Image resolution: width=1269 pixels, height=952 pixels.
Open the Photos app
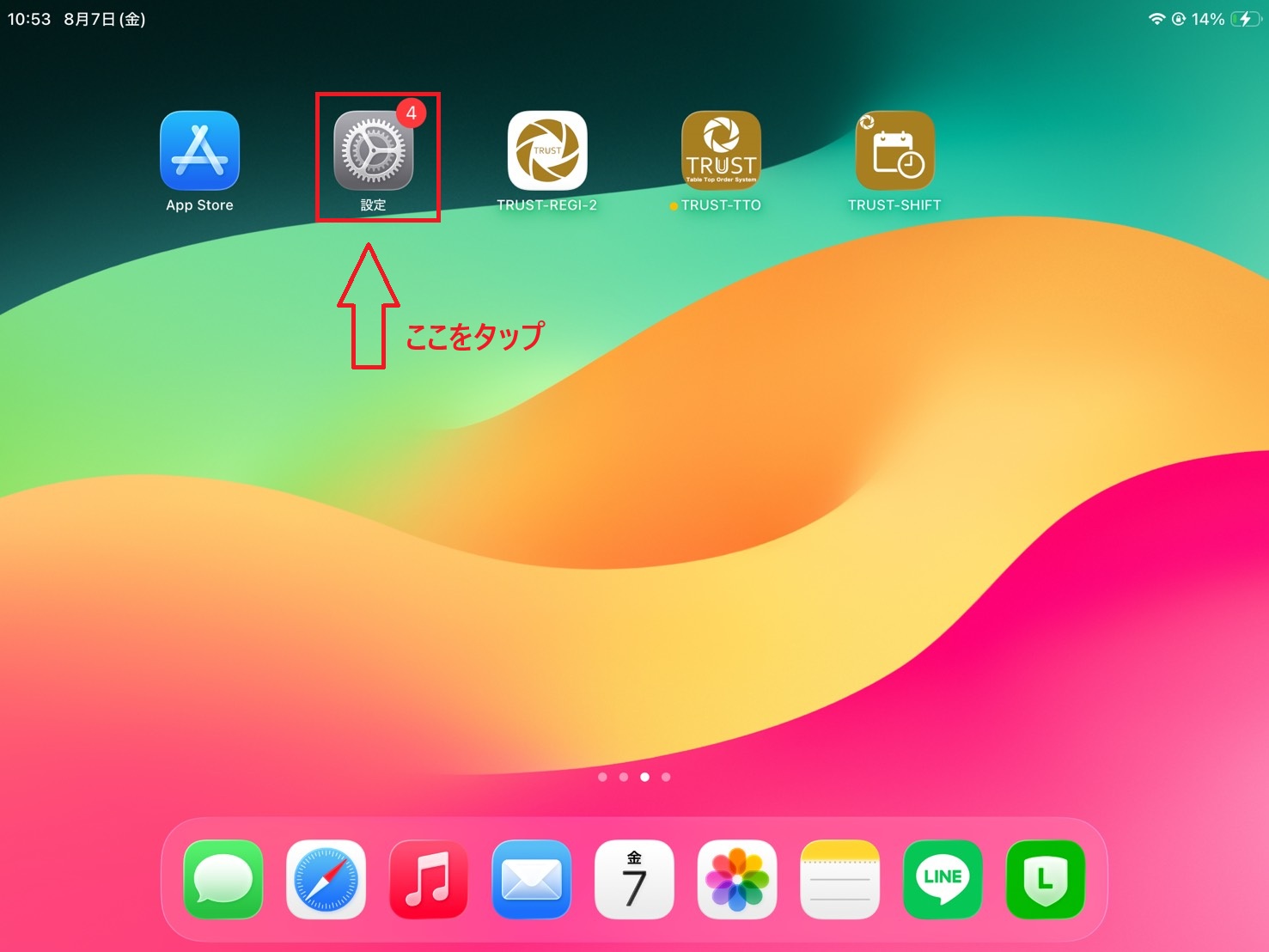point(737,880)
